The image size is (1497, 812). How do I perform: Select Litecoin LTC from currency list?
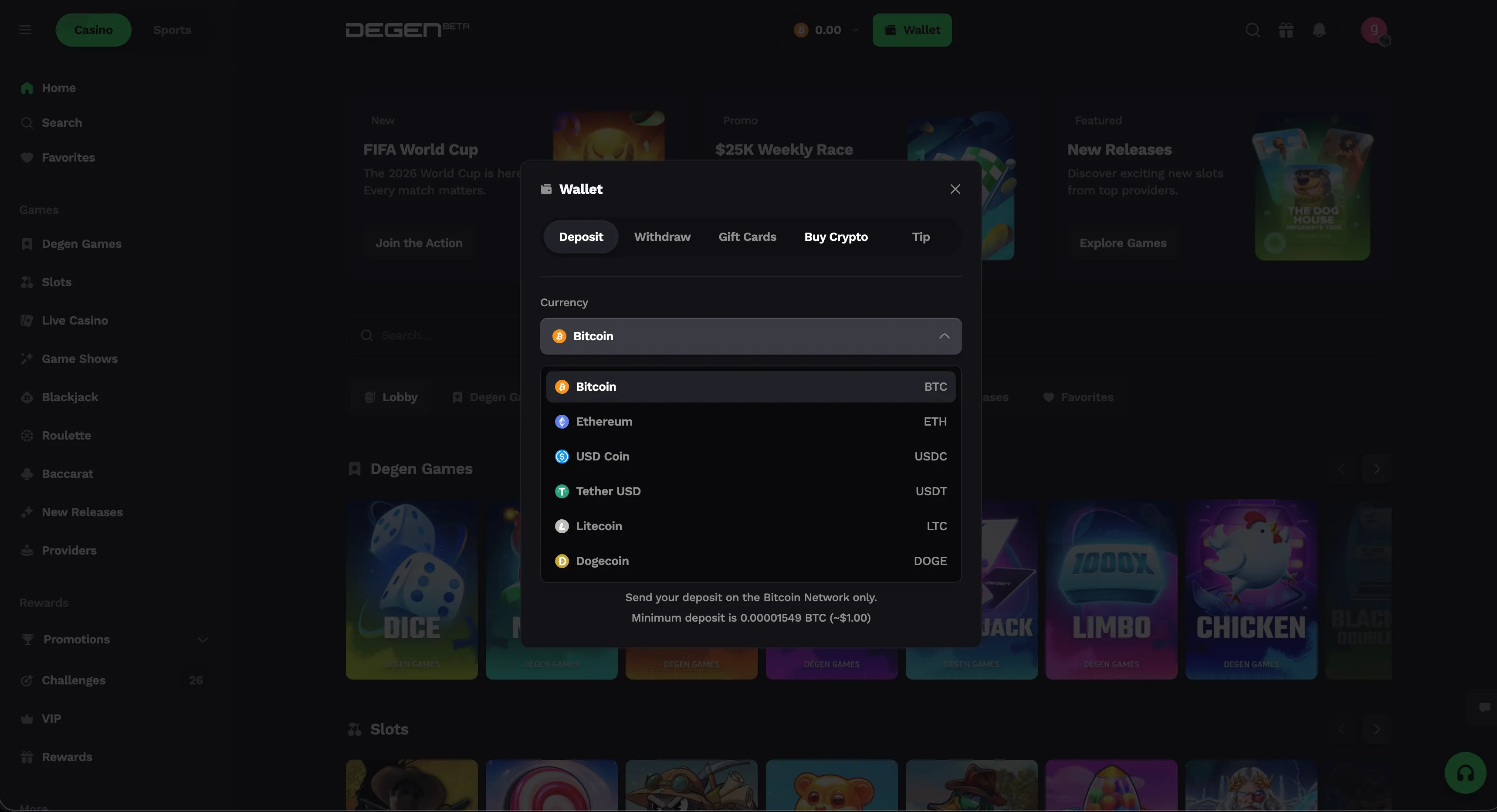click(x=751, y=526)
